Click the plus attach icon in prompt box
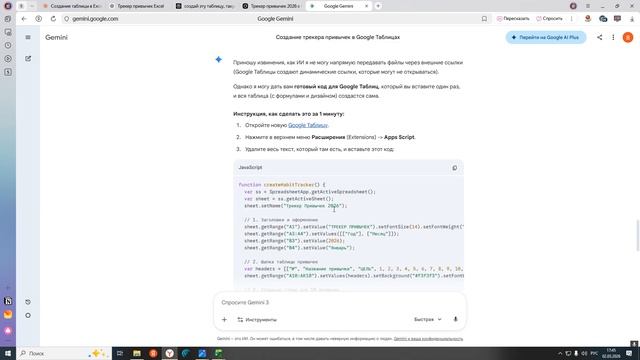Screen dimensions: 640x360 pos(224,320)
